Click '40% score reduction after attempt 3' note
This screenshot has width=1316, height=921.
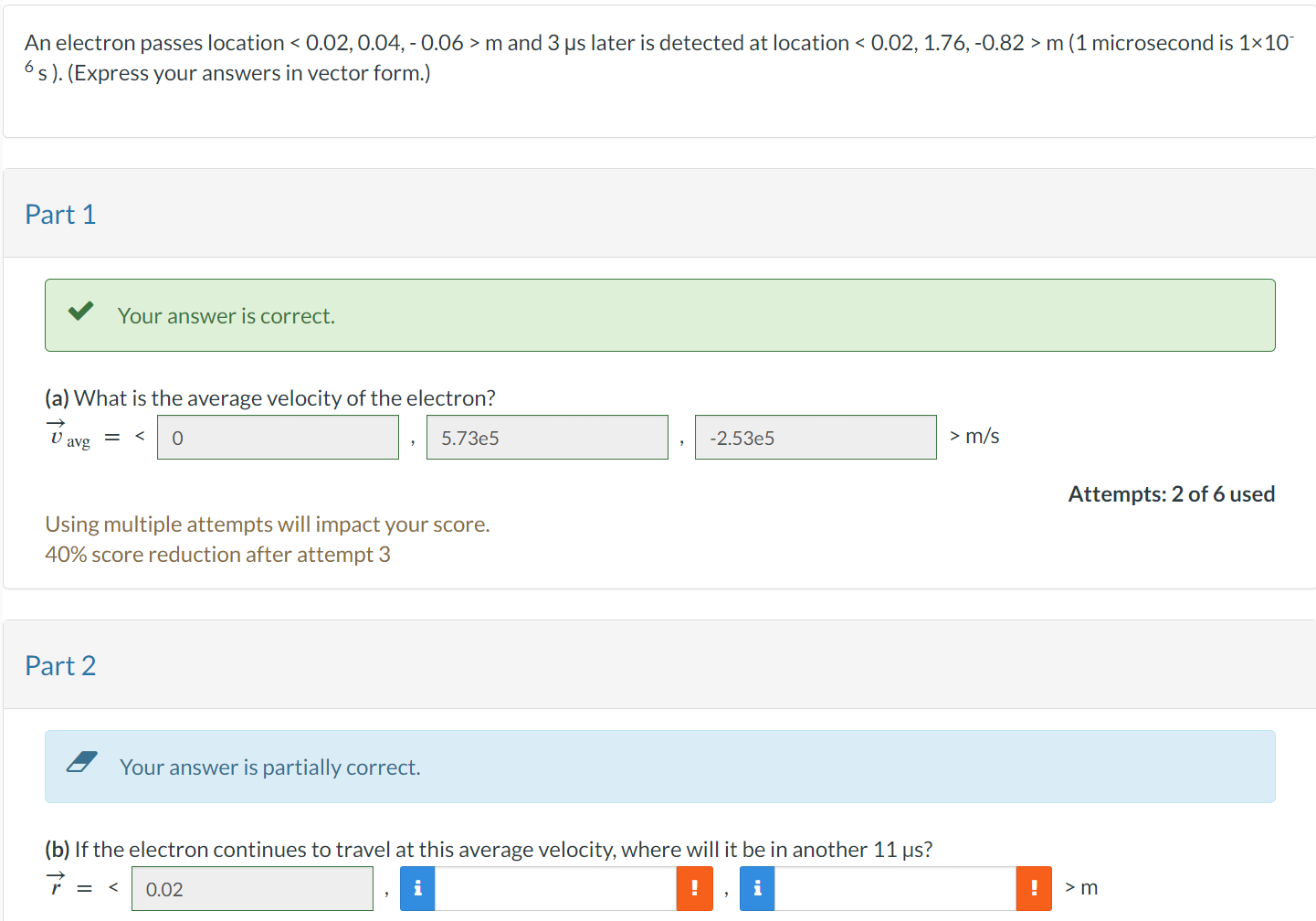click(217, 555)
